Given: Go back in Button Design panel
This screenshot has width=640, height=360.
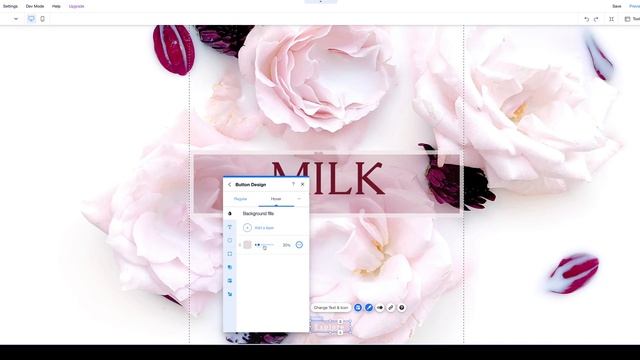Looking at the screenshot, I should [x=229, y=184].
